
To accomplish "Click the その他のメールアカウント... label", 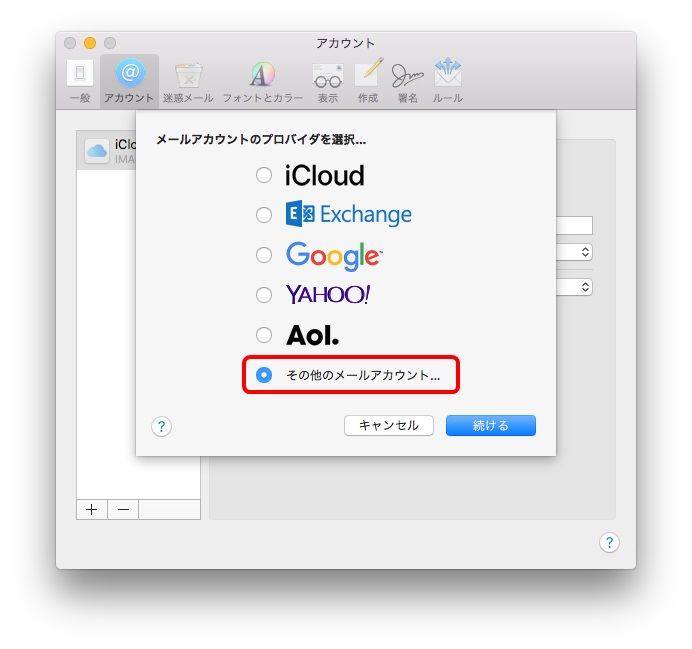I will [363, 375].
